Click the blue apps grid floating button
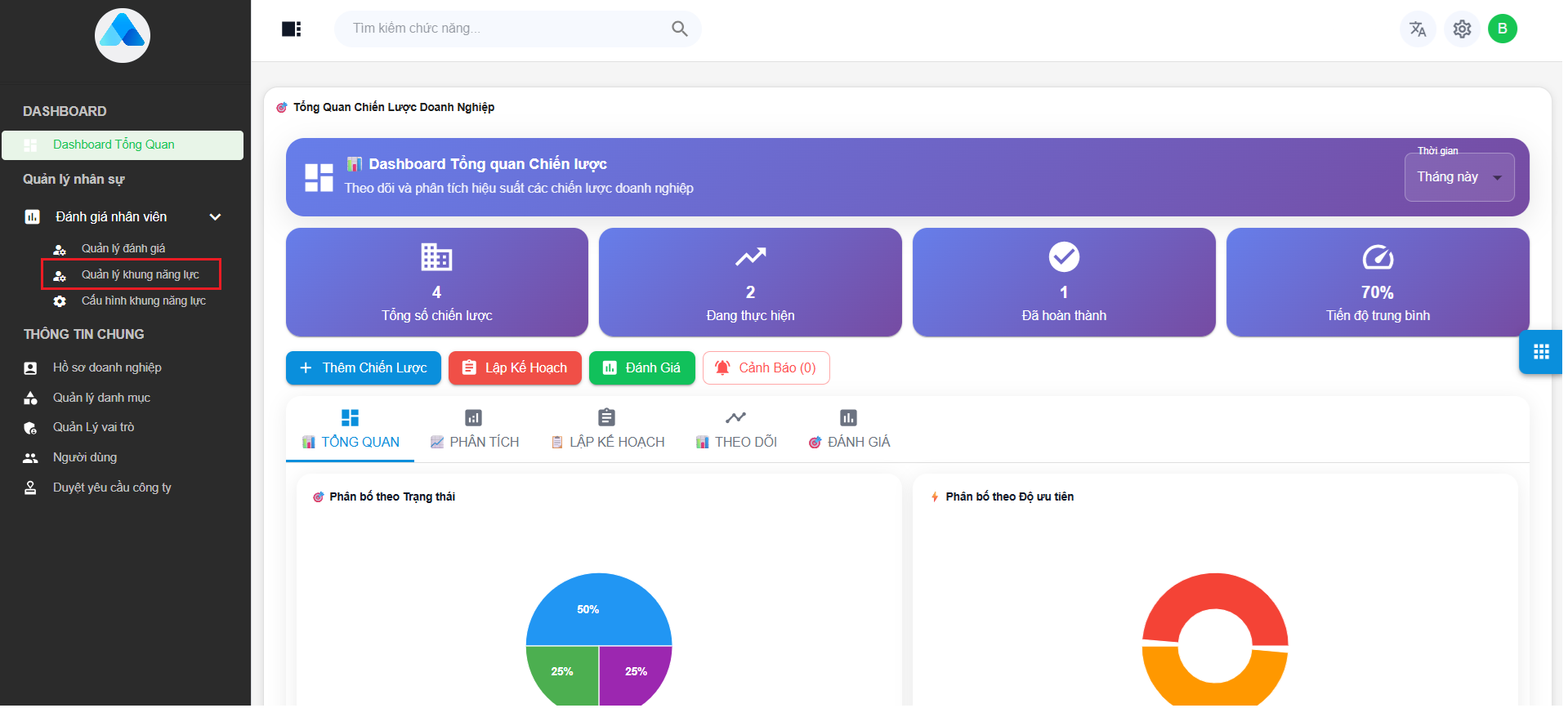The image size is (1568, 708). (x=1541, y=352)
